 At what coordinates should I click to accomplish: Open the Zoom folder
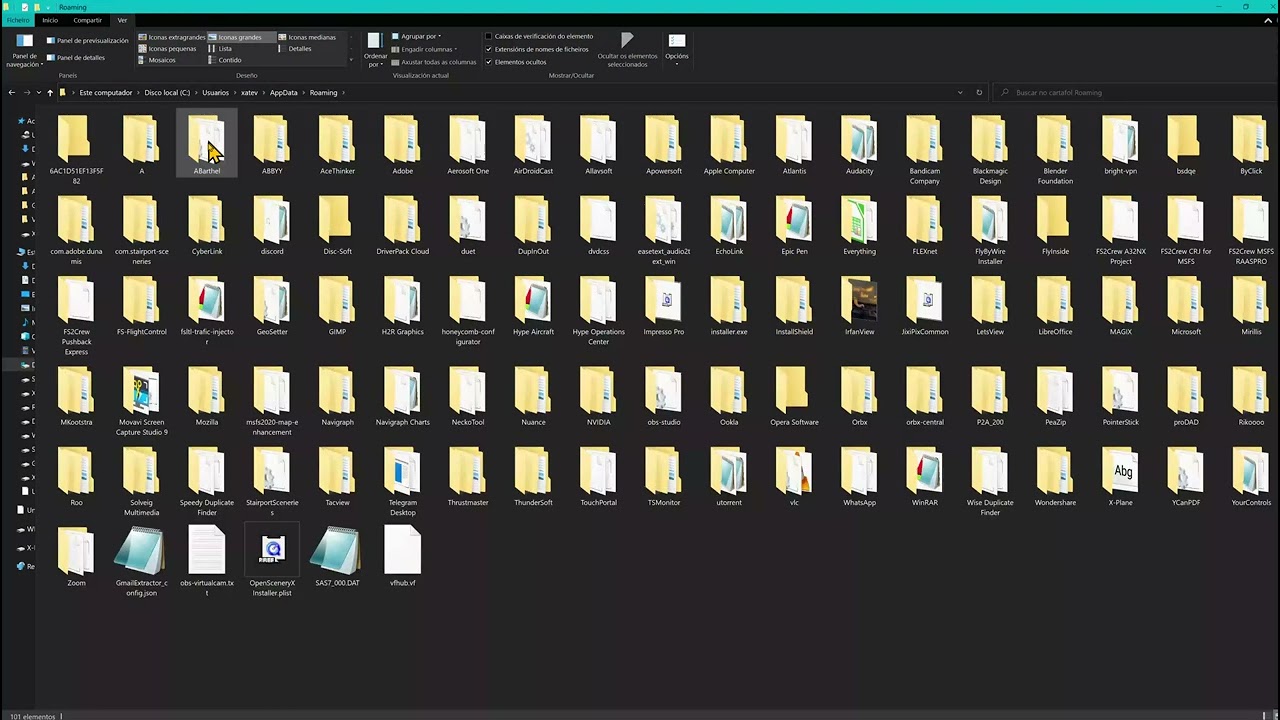click(x=76, y=557)
